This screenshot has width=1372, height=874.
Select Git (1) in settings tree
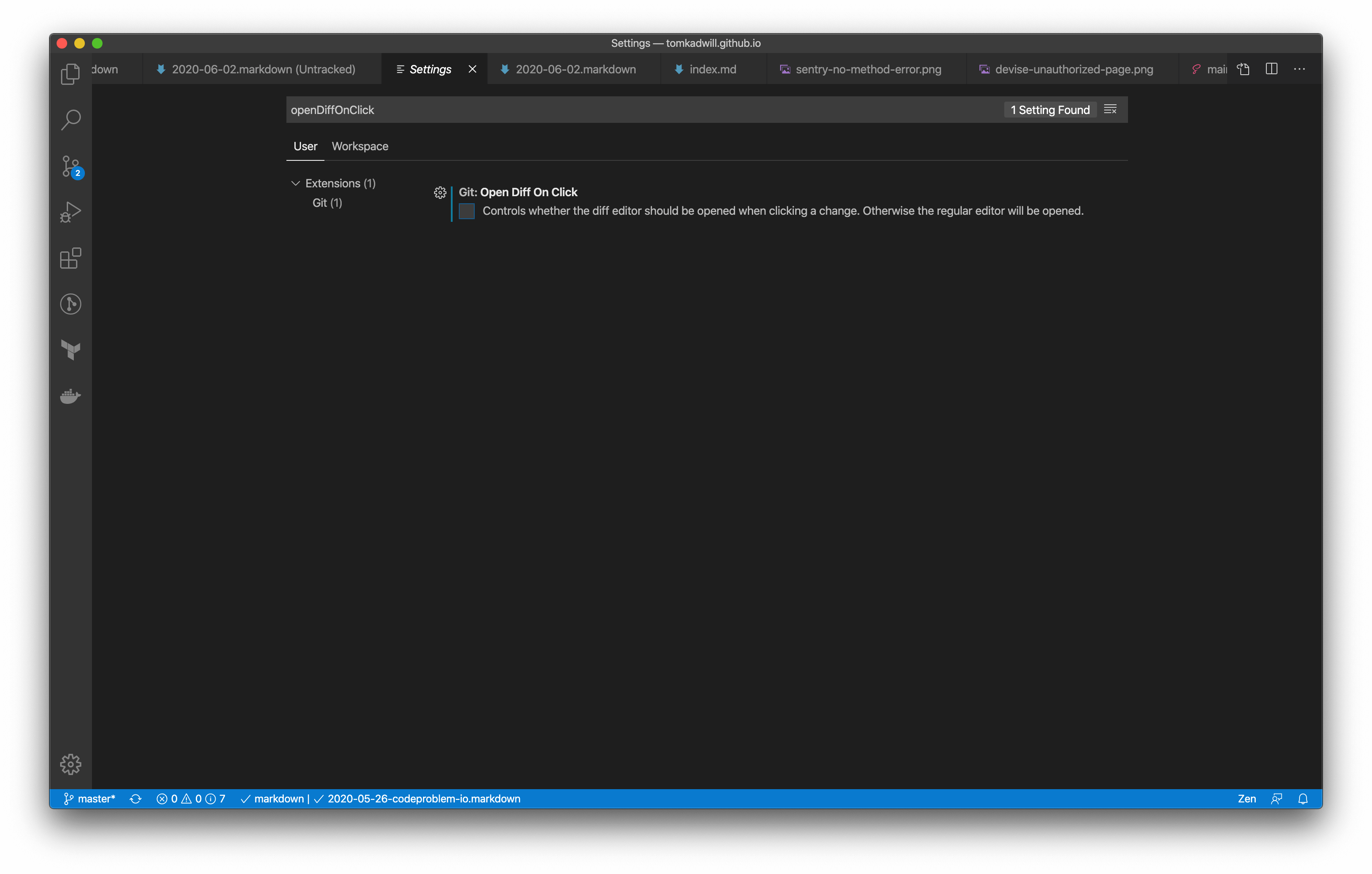coord(327,203)
